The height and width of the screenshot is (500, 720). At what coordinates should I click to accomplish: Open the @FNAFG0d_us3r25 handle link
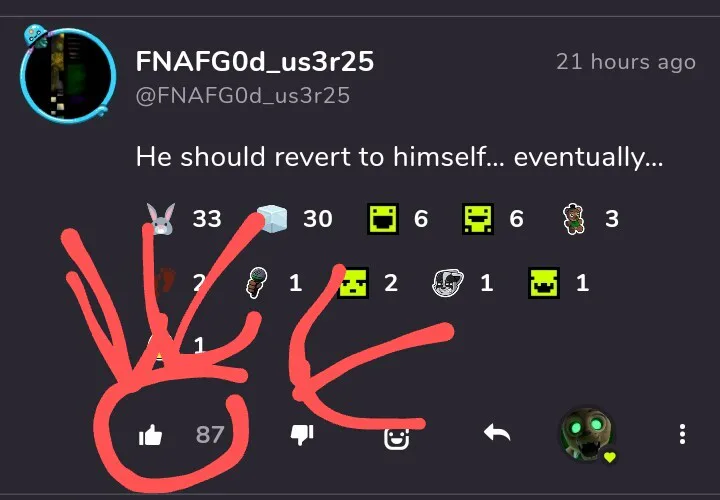(x=243, y=96)
